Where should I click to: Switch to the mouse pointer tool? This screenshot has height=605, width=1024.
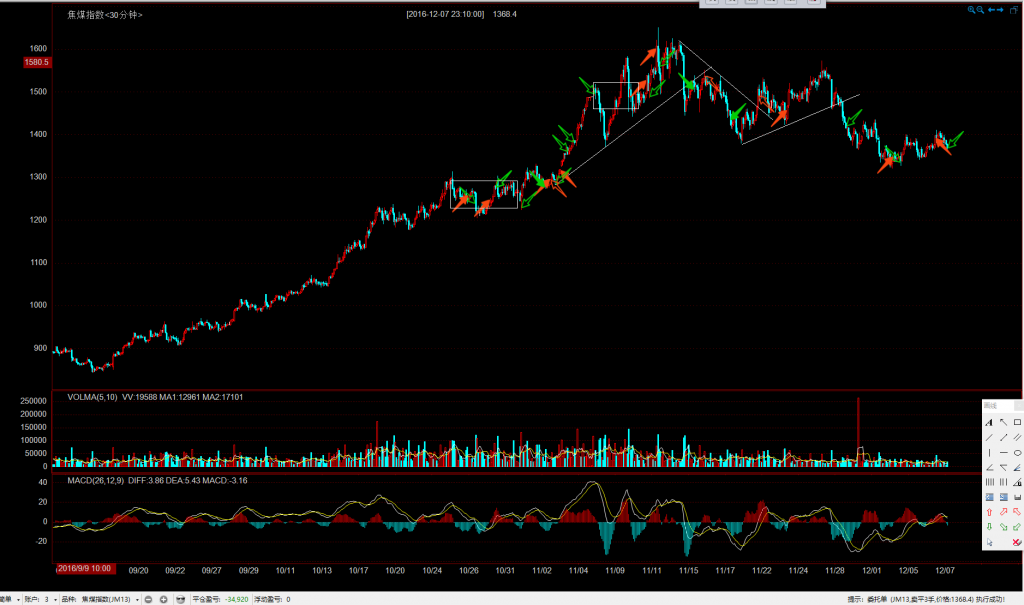(989, 541)
